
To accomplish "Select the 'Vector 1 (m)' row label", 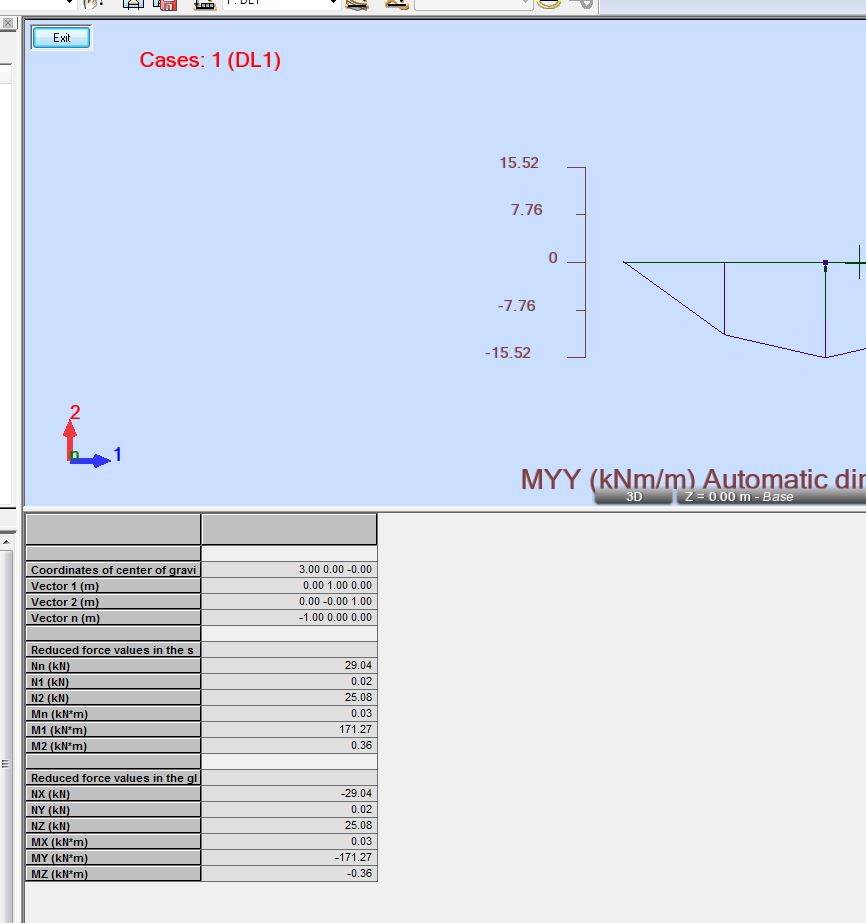I will coord(113,586).
